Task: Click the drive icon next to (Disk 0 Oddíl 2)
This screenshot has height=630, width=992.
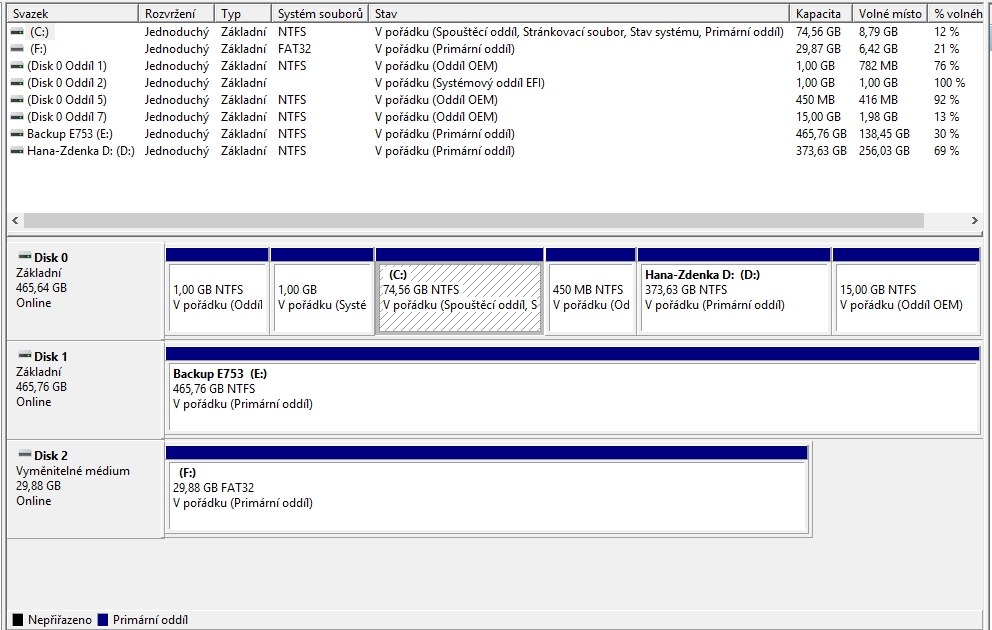Action: tap(18, 83)
